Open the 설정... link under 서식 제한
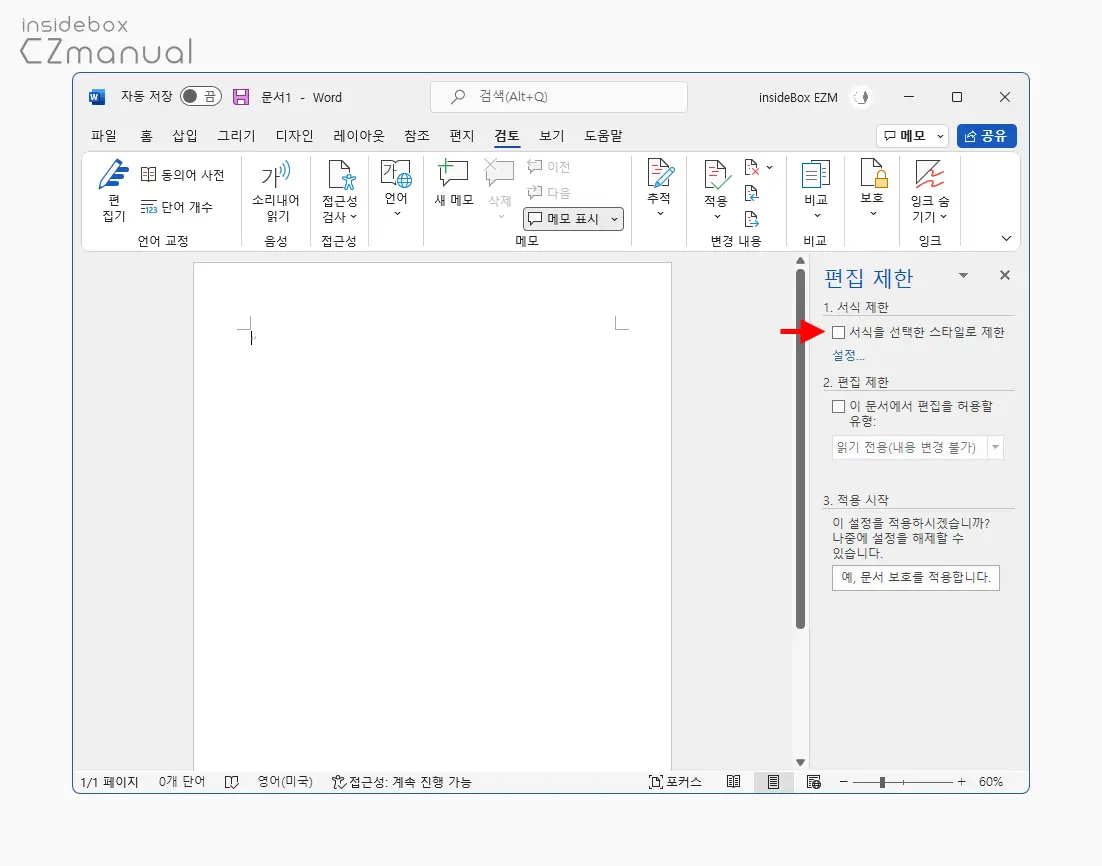The width and height of the screenshot is (1102, 866). 848,356
